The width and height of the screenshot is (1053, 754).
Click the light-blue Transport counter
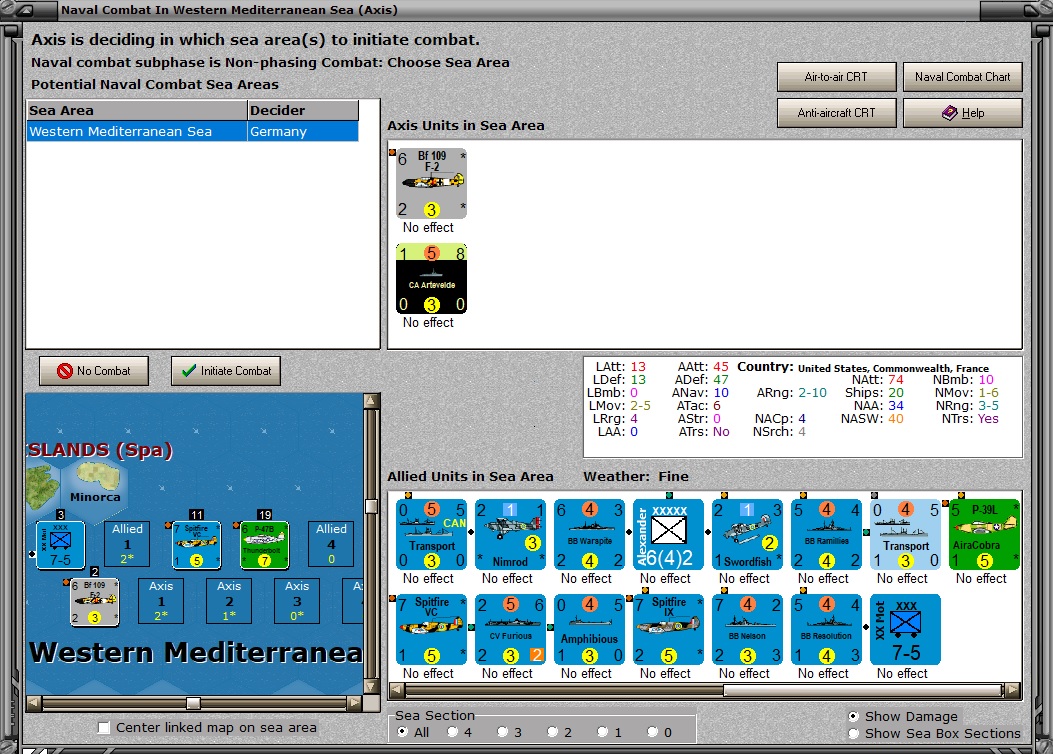coord(905,534)
